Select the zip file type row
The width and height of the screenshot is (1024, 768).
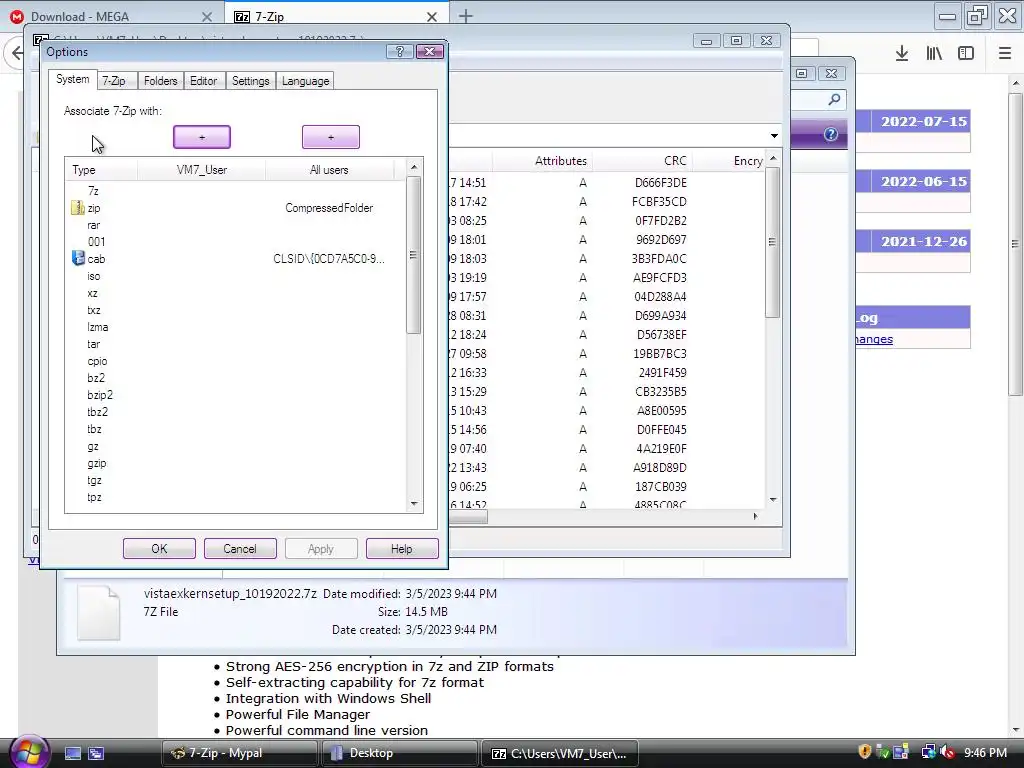click(x=235, y=208)
